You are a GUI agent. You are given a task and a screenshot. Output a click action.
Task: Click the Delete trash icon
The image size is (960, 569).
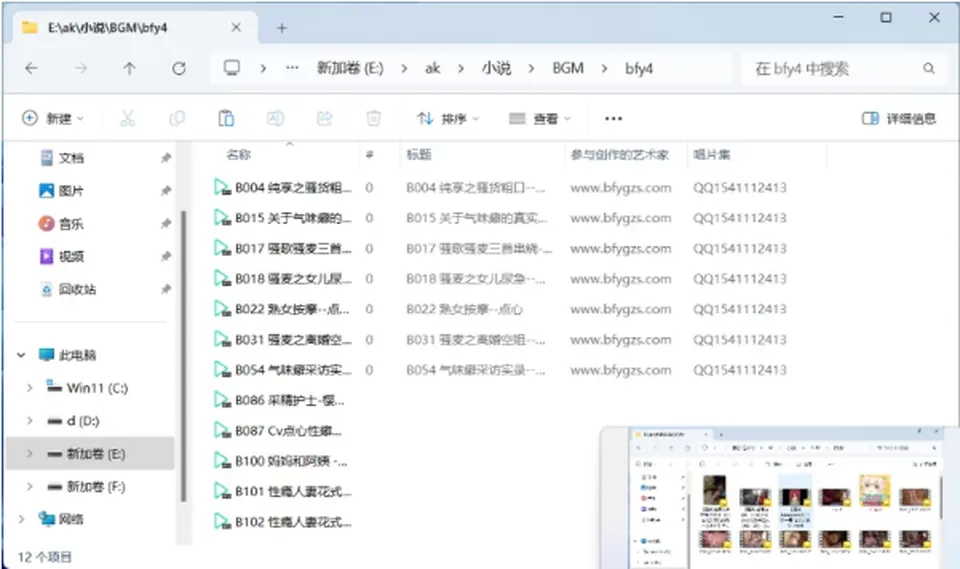point(373,118)
